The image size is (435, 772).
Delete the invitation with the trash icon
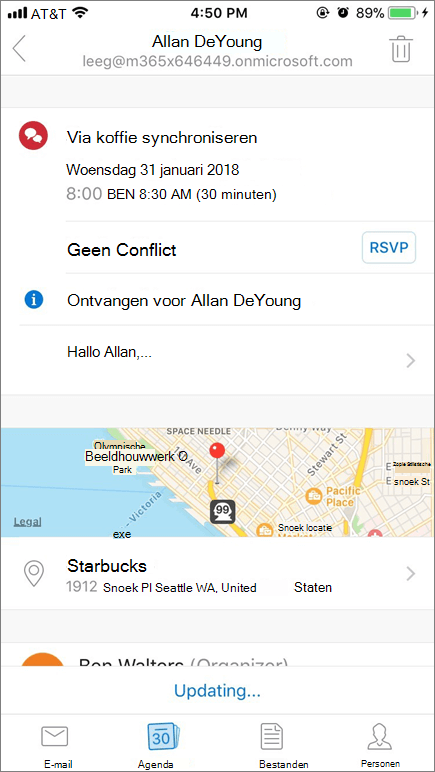point(402,49)
